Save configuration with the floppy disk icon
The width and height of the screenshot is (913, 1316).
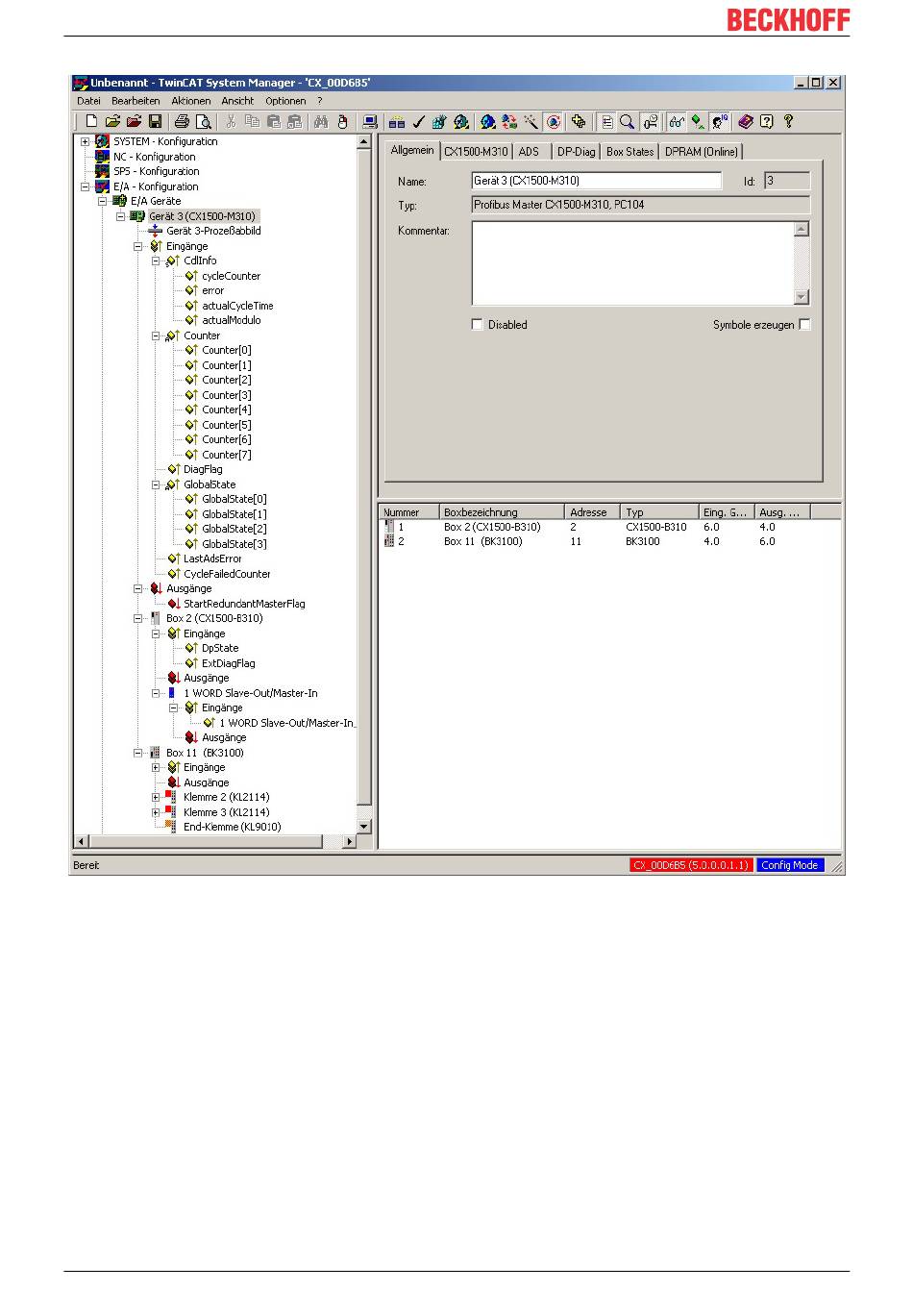pyautogui.click(x=155, y=121)
